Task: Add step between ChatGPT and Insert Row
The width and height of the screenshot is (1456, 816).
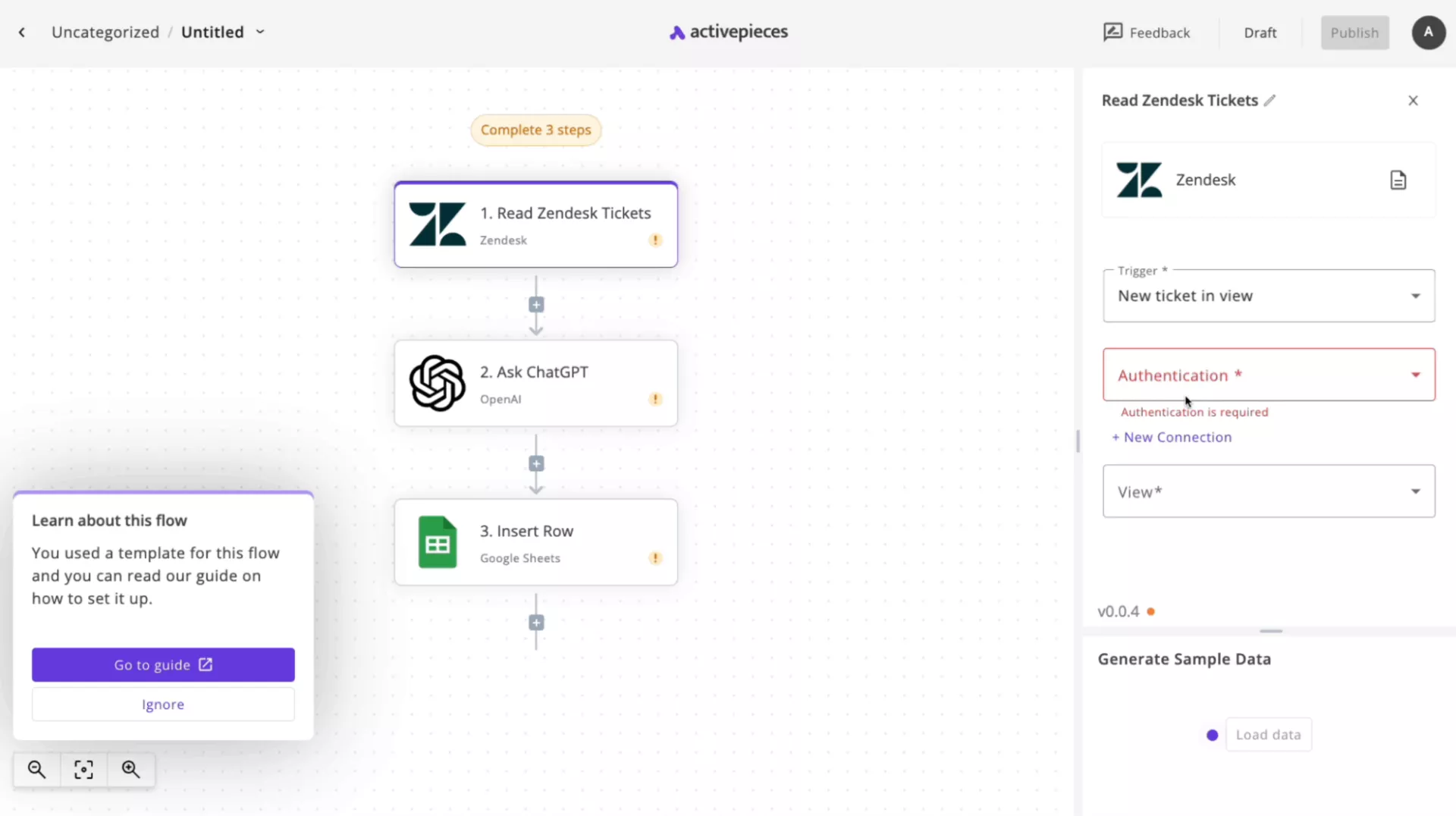Action: click(x=536, y=464)
